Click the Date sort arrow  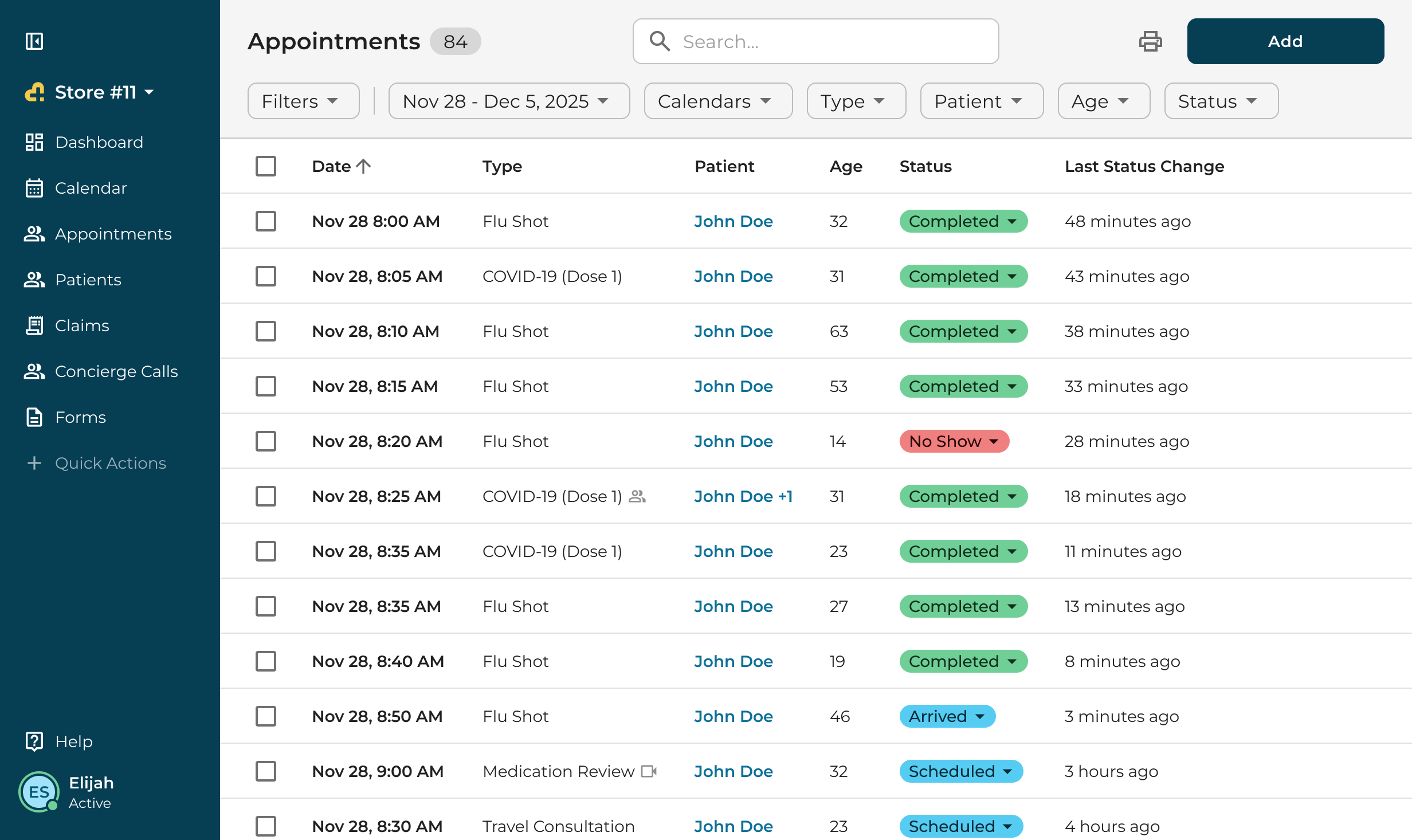point(363,166)
